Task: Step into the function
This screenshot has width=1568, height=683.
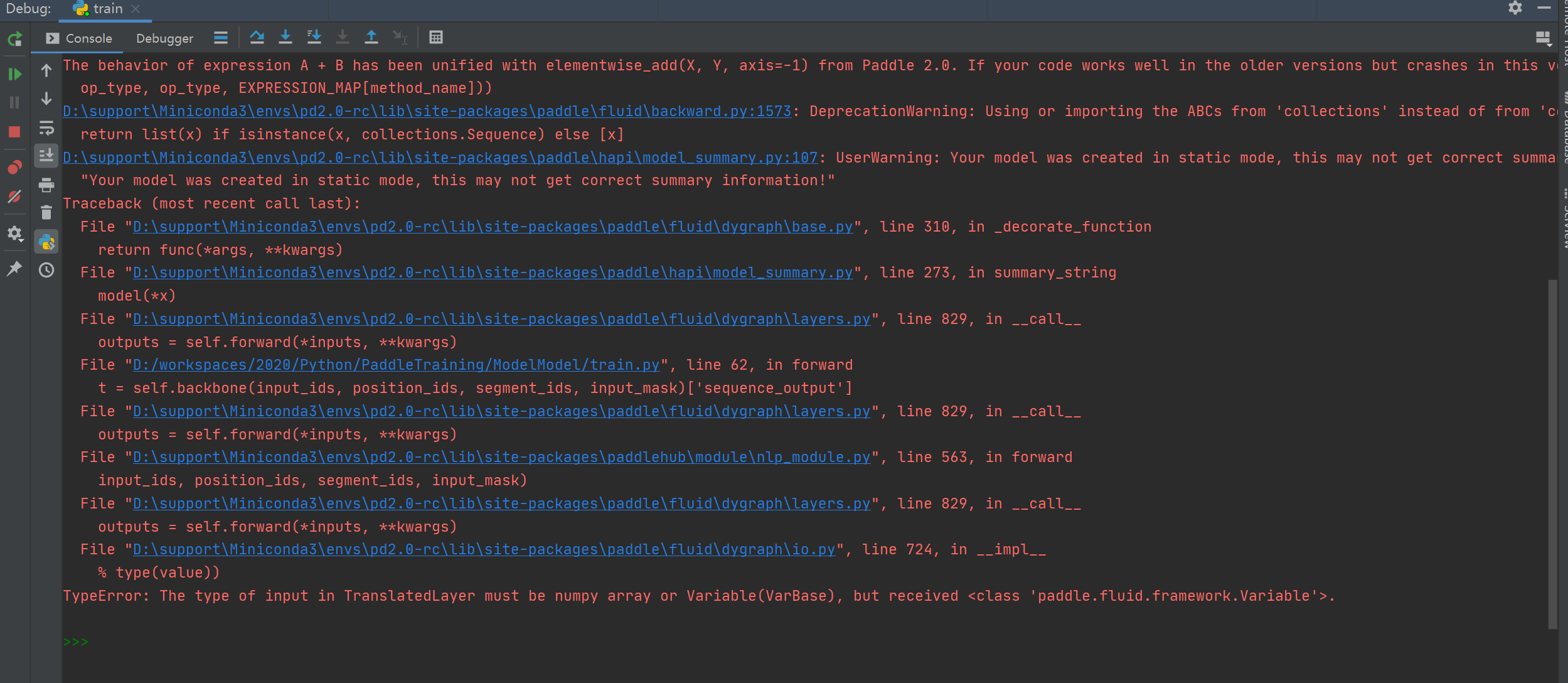Action: [285, 38]
